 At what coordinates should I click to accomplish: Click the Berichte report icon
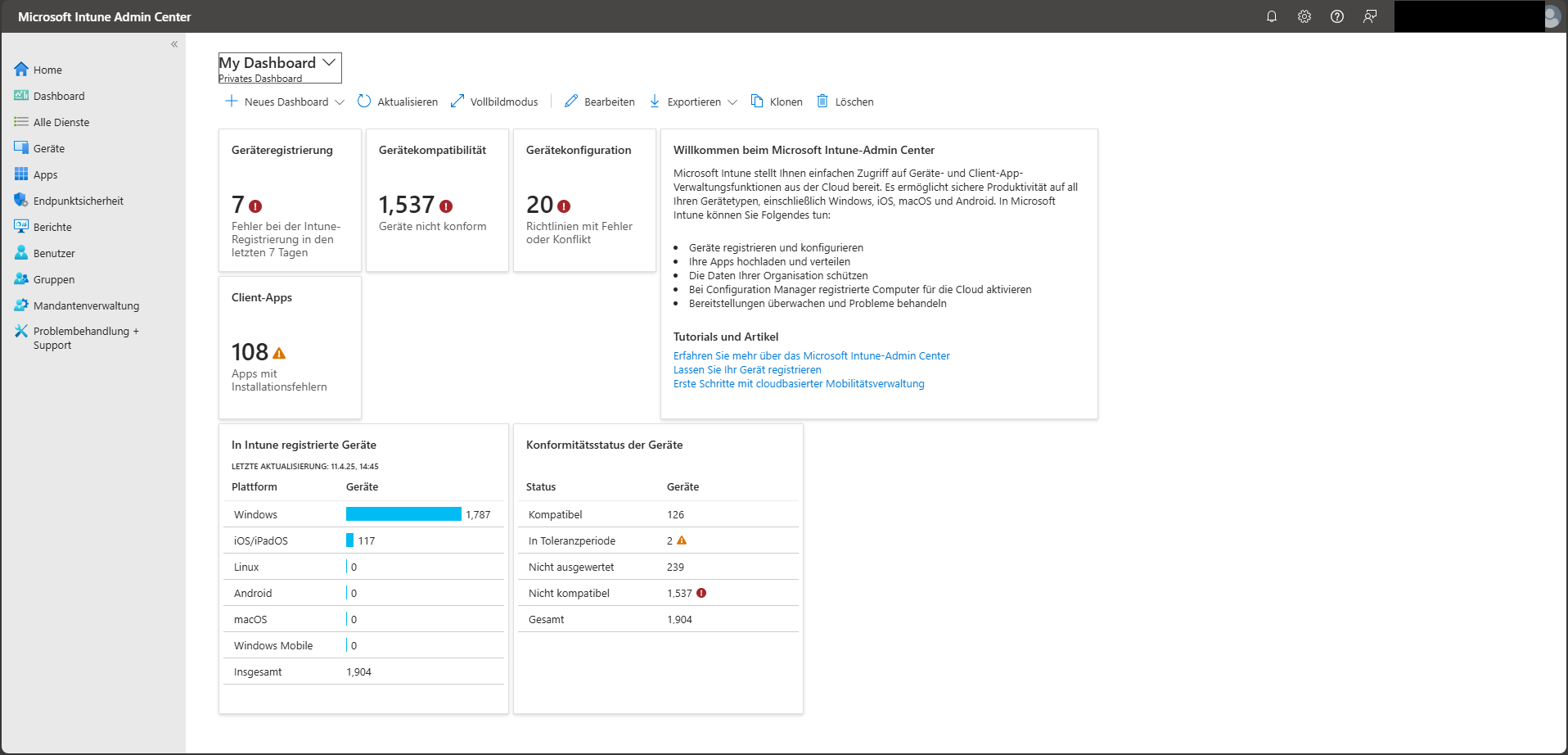click(21, 227)
